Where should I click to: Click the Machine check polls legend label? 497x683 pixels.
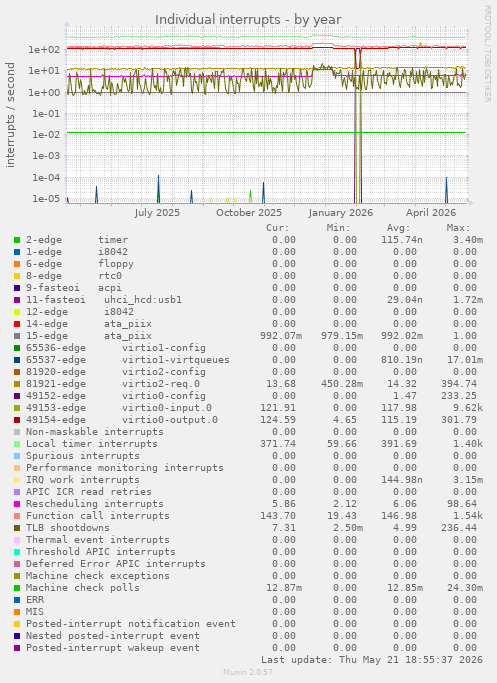pyautogui.click(x=83, y=588)
